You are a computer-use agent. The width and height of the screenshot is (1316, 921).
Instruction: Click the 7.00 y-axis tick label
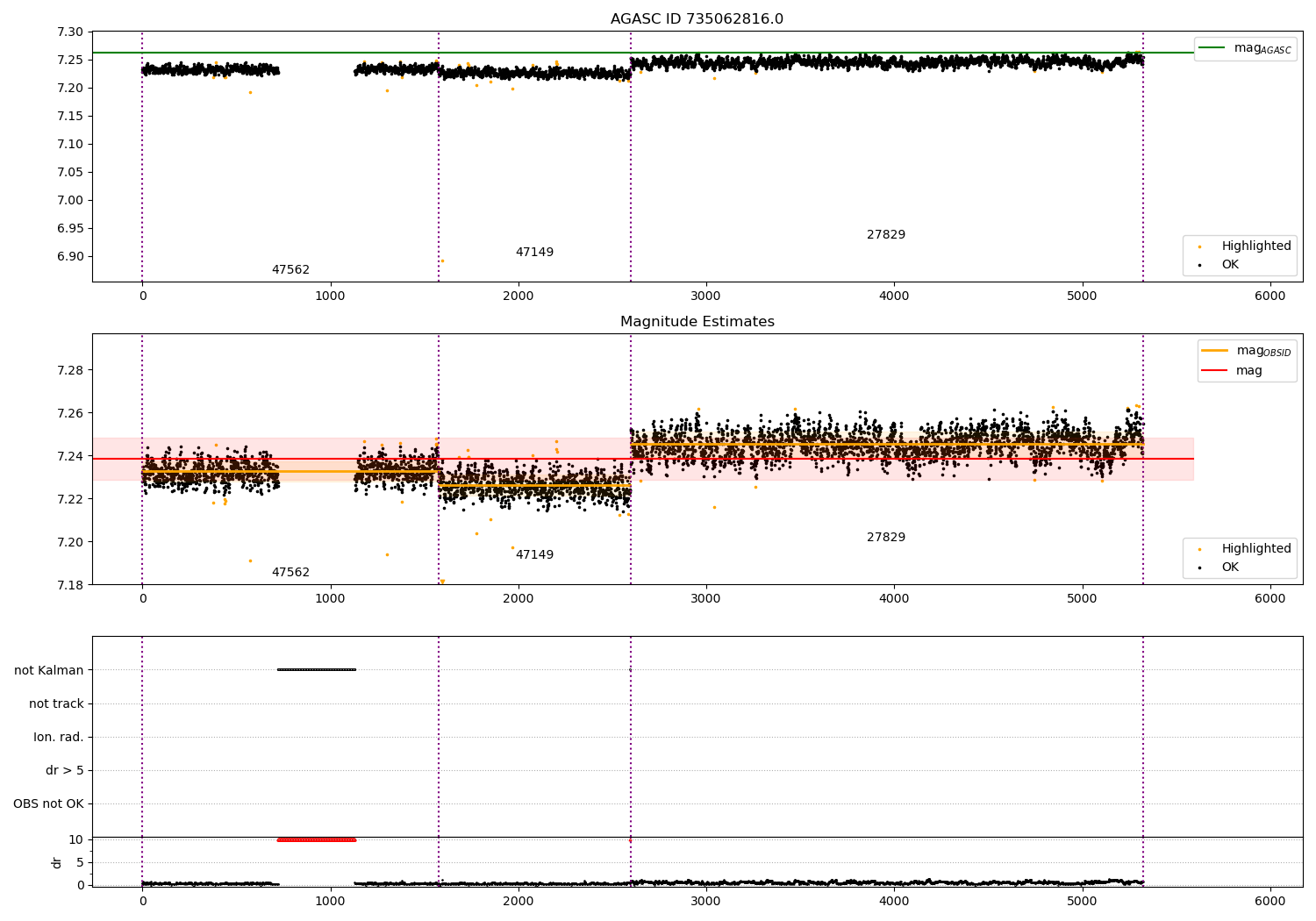coord(69,200)
